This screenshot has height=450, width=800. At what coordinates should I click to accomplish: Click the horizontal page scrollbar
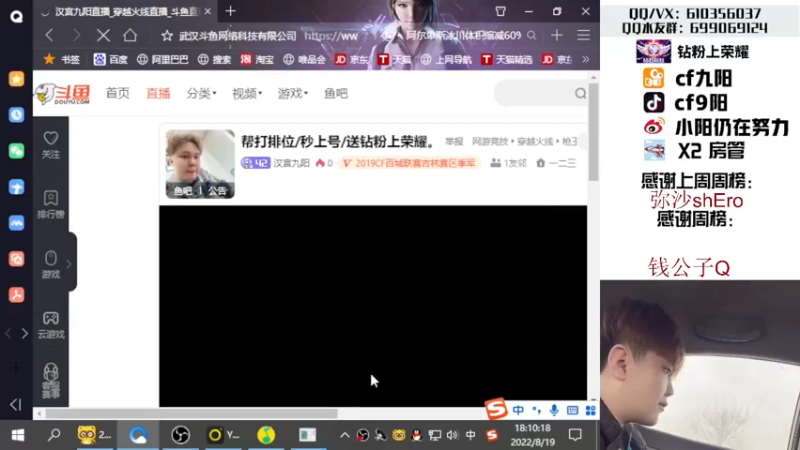point(191,413)
